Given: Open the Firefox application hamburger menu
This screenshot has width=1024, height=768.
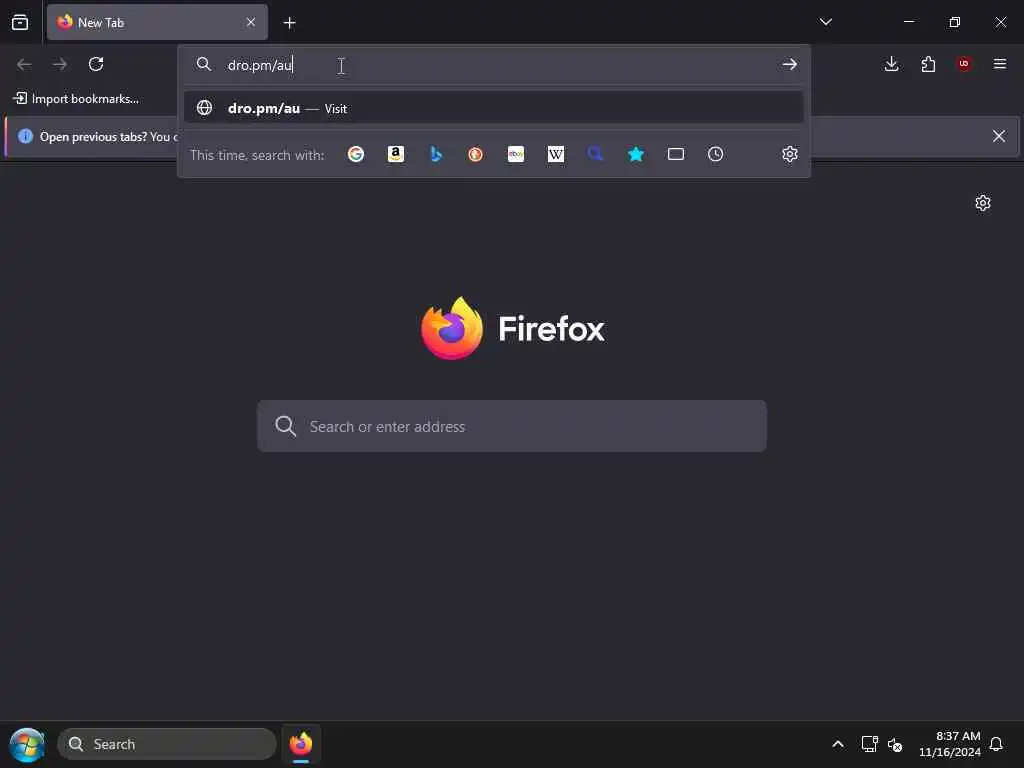Looking at the screenshot, I should 1000,64.
